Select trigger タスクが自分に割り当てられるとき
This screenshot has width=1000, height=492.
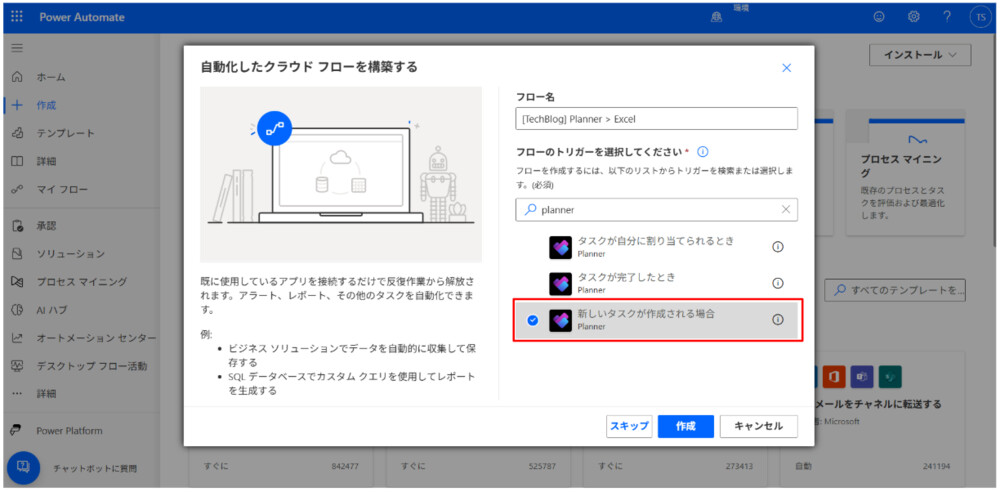pos(656,247)
